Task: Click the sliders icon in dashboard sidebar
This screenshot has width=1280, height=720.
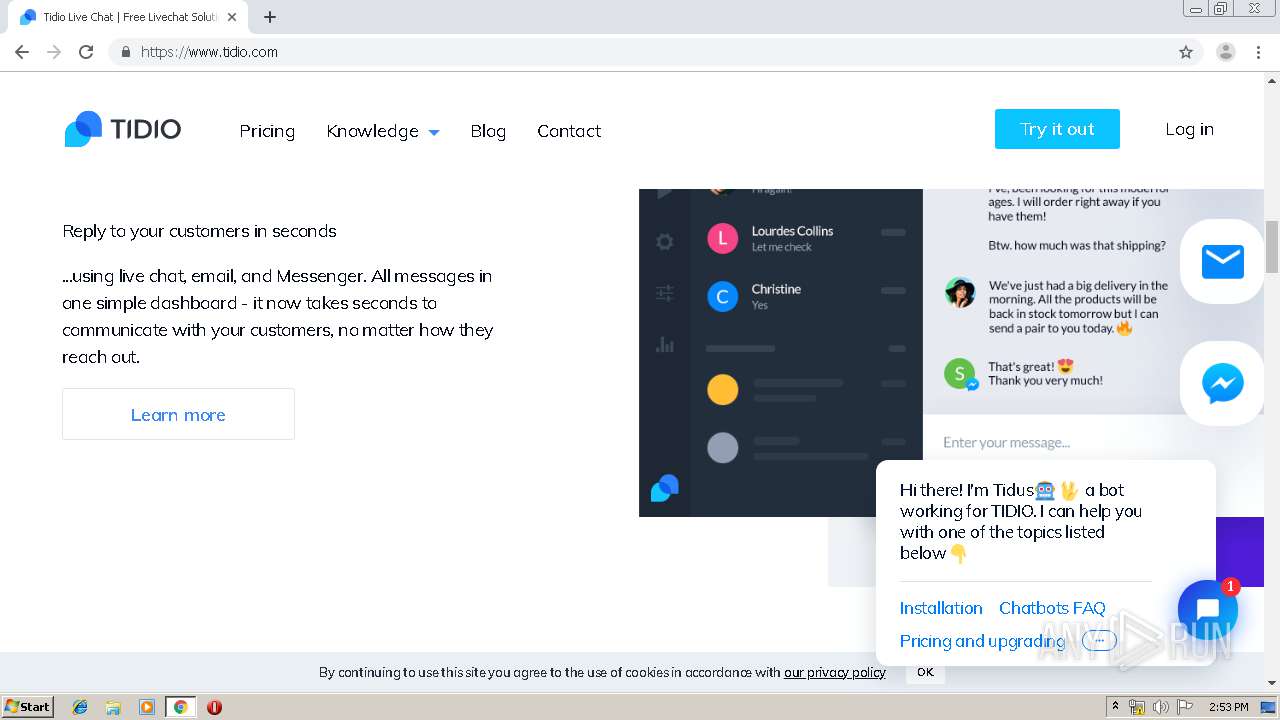Action: (x=665, y=293)
